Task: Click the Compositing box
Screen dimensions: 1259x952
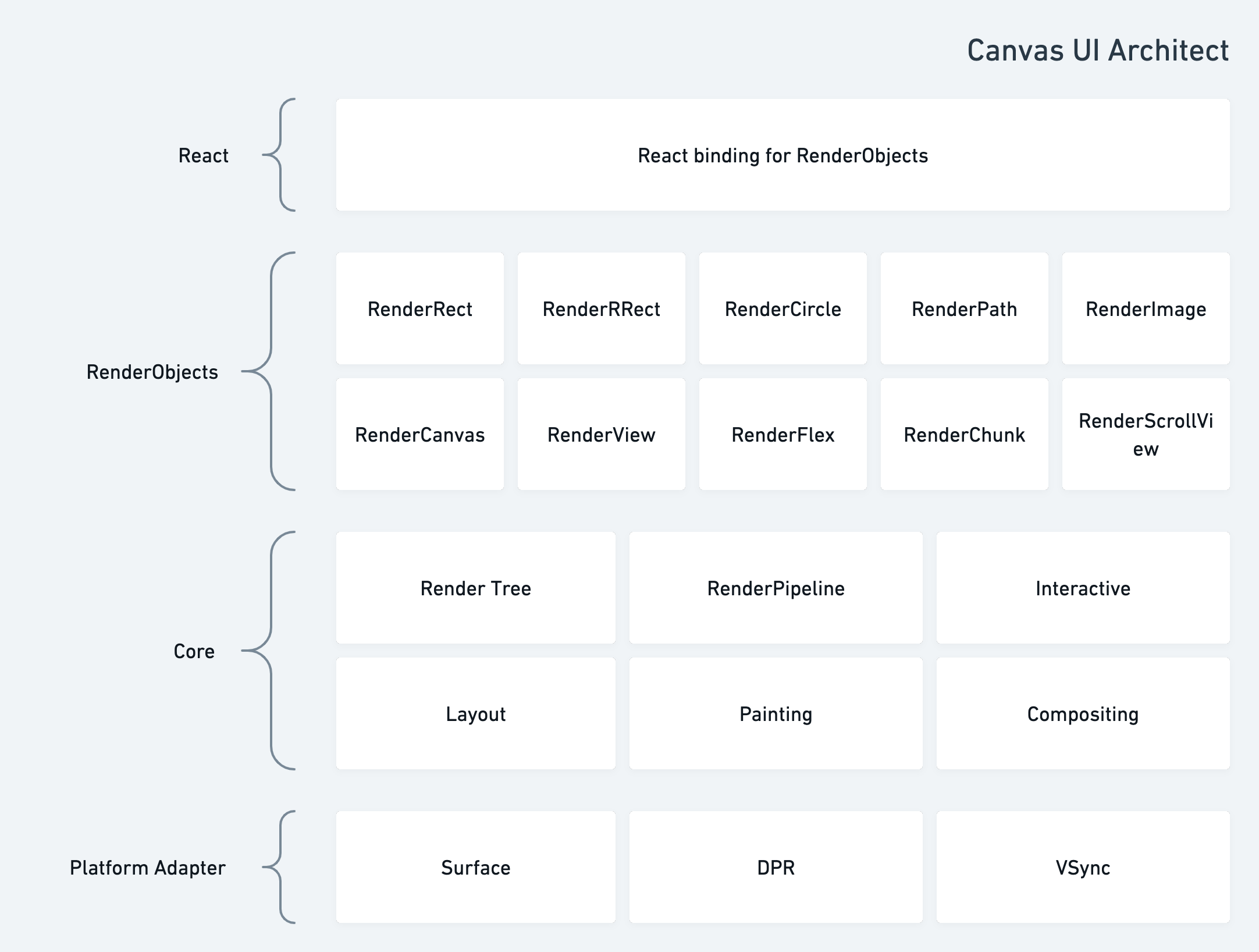Action: click(1083, 713)
